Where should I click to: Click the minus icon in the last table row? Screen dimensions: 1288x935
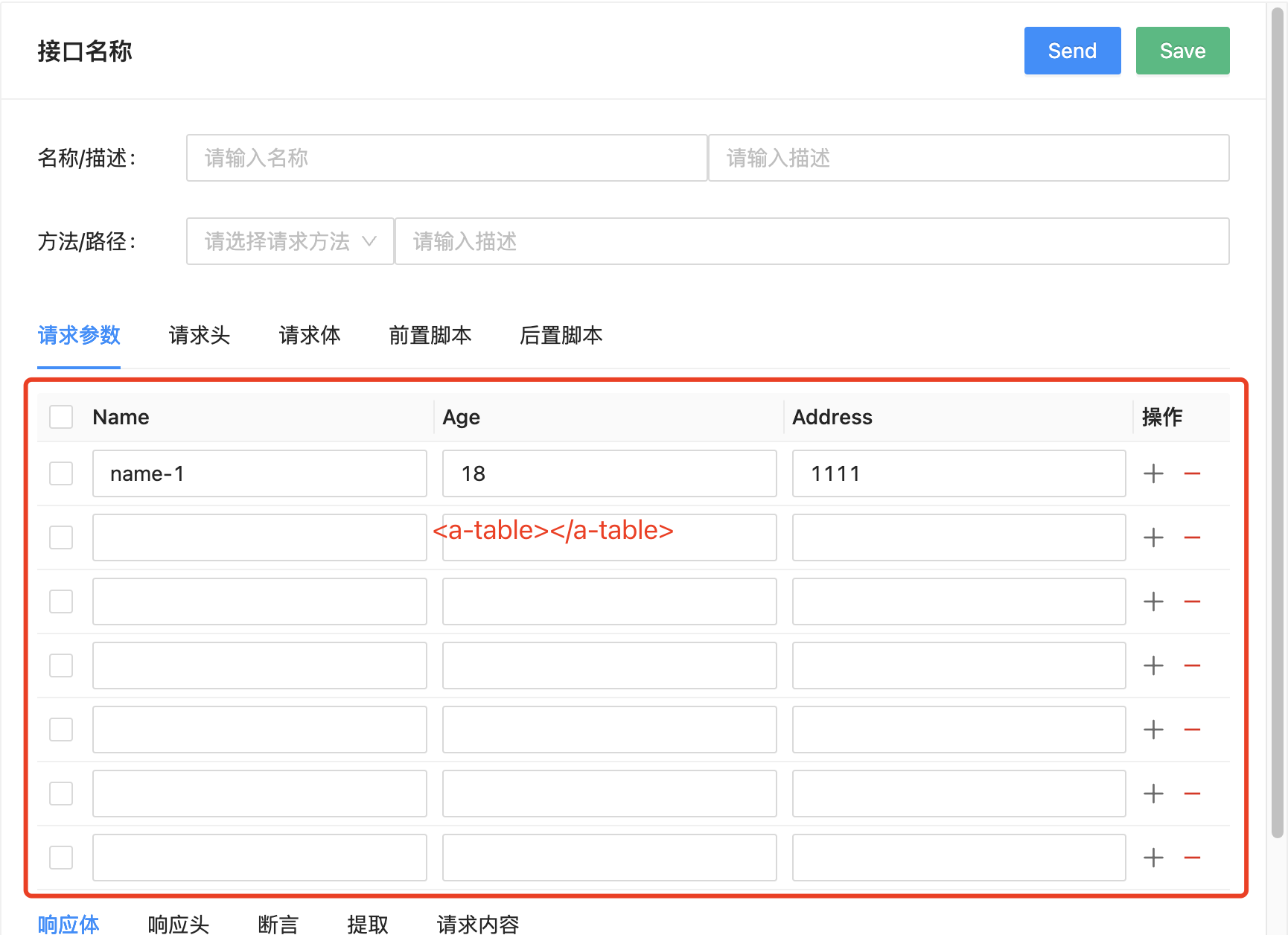(x=1192, y=858)
